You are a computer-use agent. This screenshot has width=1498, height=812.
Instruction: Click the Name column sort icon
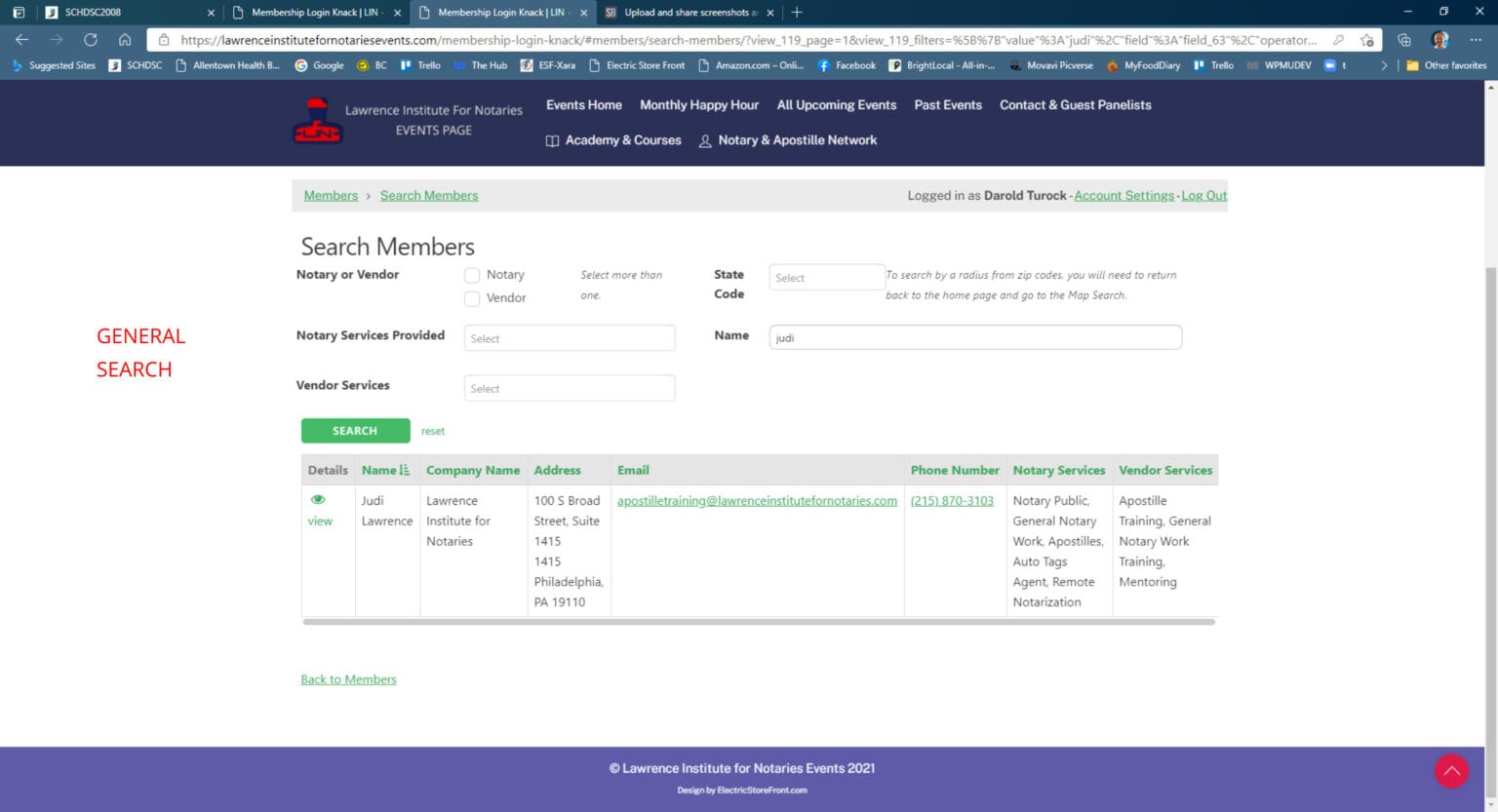[x=404, y=471]
